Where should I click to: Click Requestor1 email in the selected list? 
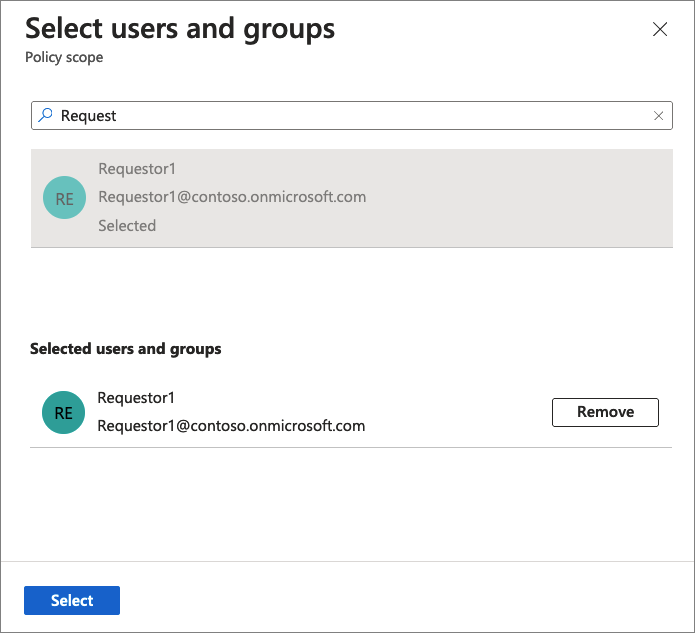click(x=231, y=426)
